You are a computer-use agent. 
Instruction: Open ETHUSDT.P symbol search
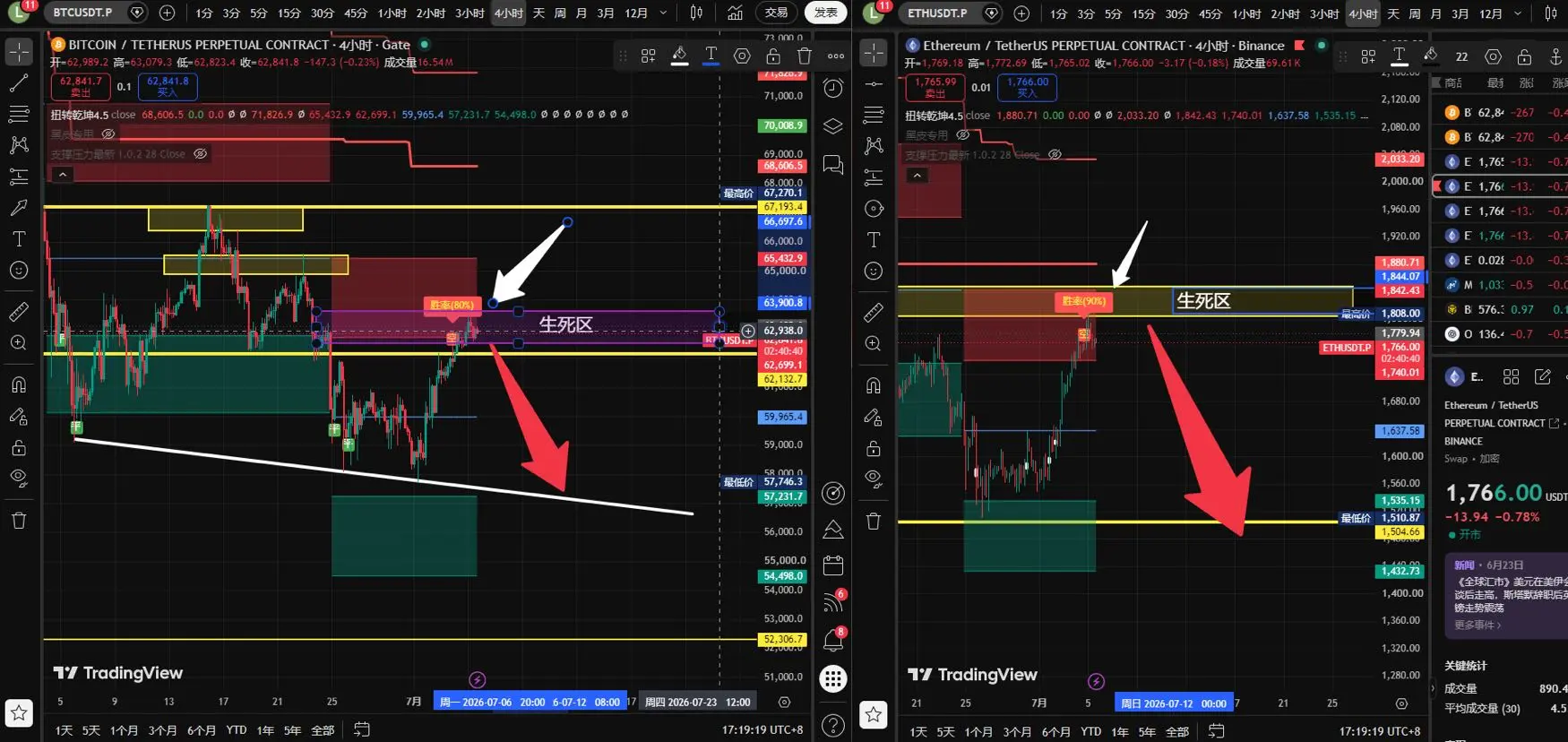click(x=937, y=13)
